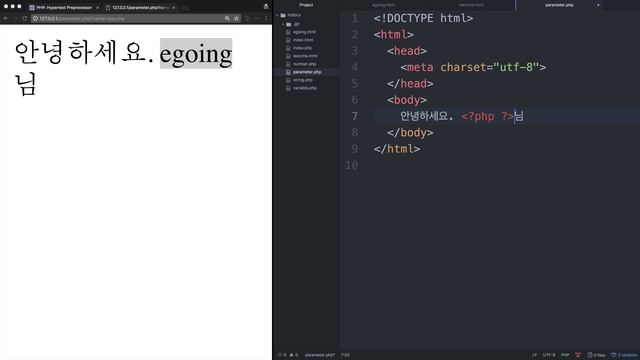
Task: Open variable.php in project tree
Action: pos(304,88)
